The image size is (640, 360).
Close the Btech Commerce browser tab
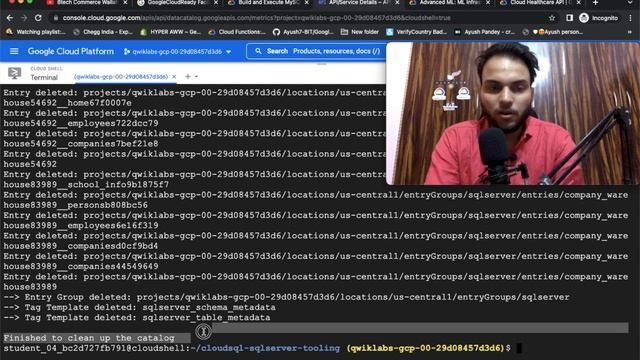[125, 2]
